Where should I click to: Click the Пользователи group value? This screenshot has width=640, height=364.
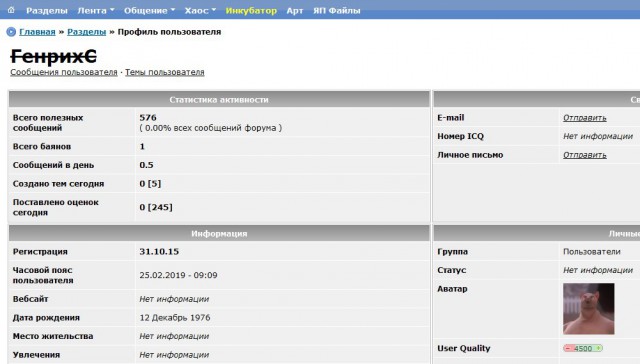coord(592,251)
